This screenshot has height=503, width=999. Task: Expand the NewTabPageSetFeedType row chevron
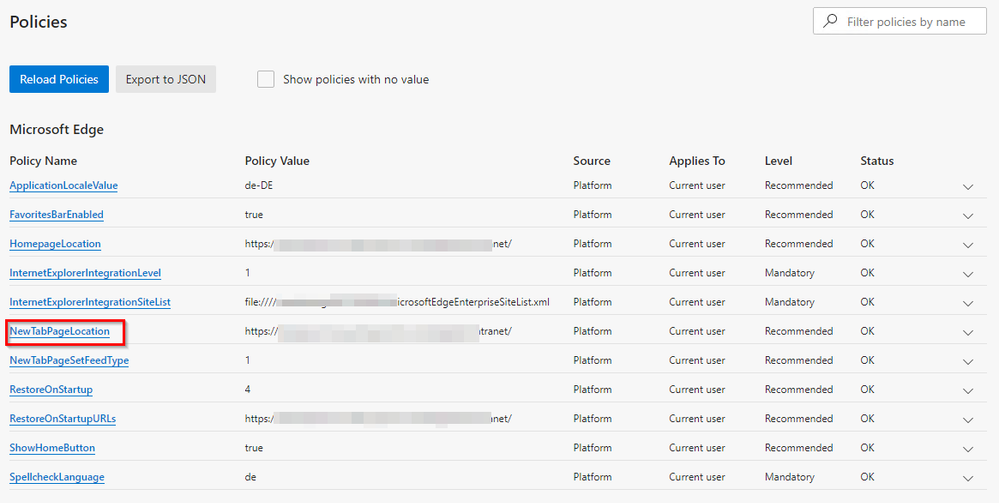(968, 362)
